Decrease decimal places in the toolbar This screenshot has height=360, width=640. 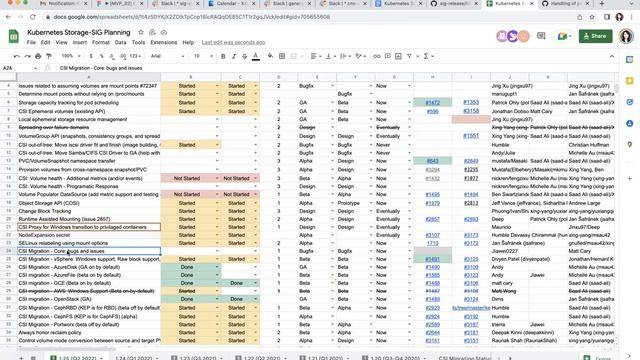[112, 56]
